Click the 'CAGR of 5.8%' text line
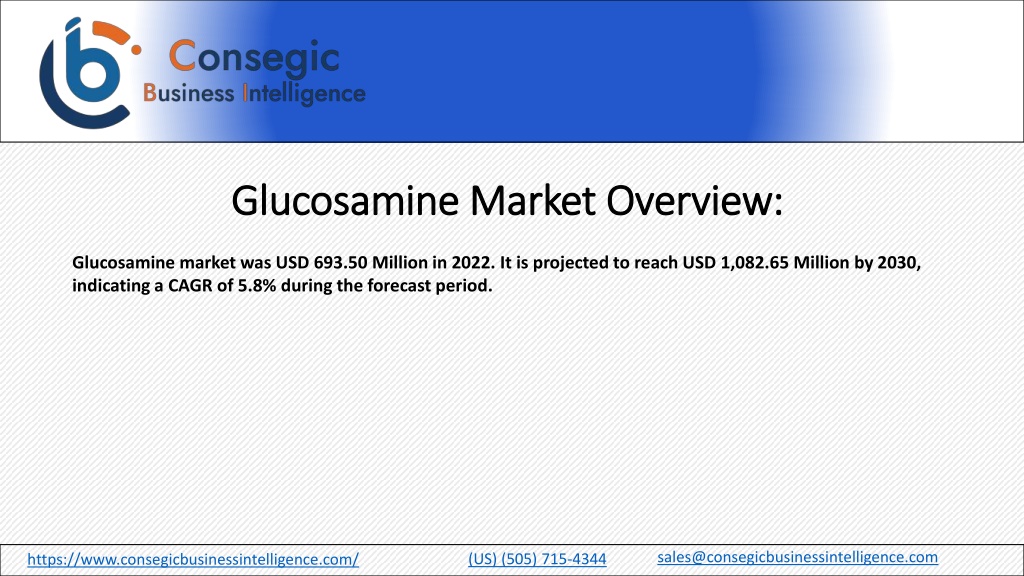The image size is (1024, 576). click(x=282, y=286)
